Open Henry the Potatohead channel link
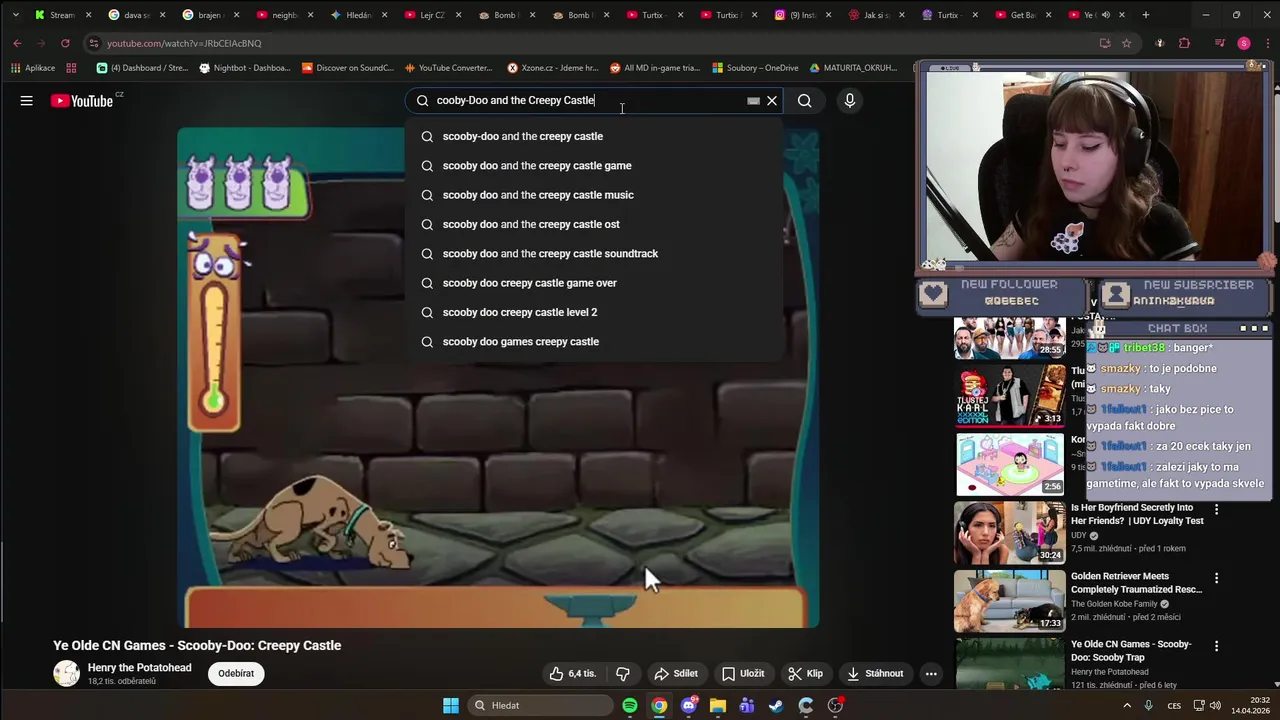The width and height of the screenshot is (1280, 720). pyautogui.click(x=139, y=667)
